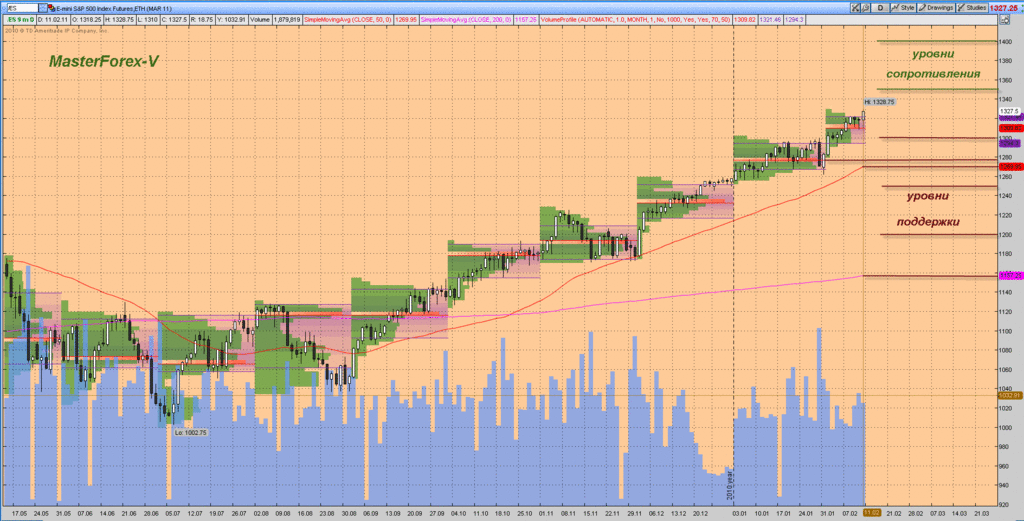Click the open price O: 1318.25
The height and width of the screenshot is (521, 1024).
pyautogui.click(x=86, y=20)
